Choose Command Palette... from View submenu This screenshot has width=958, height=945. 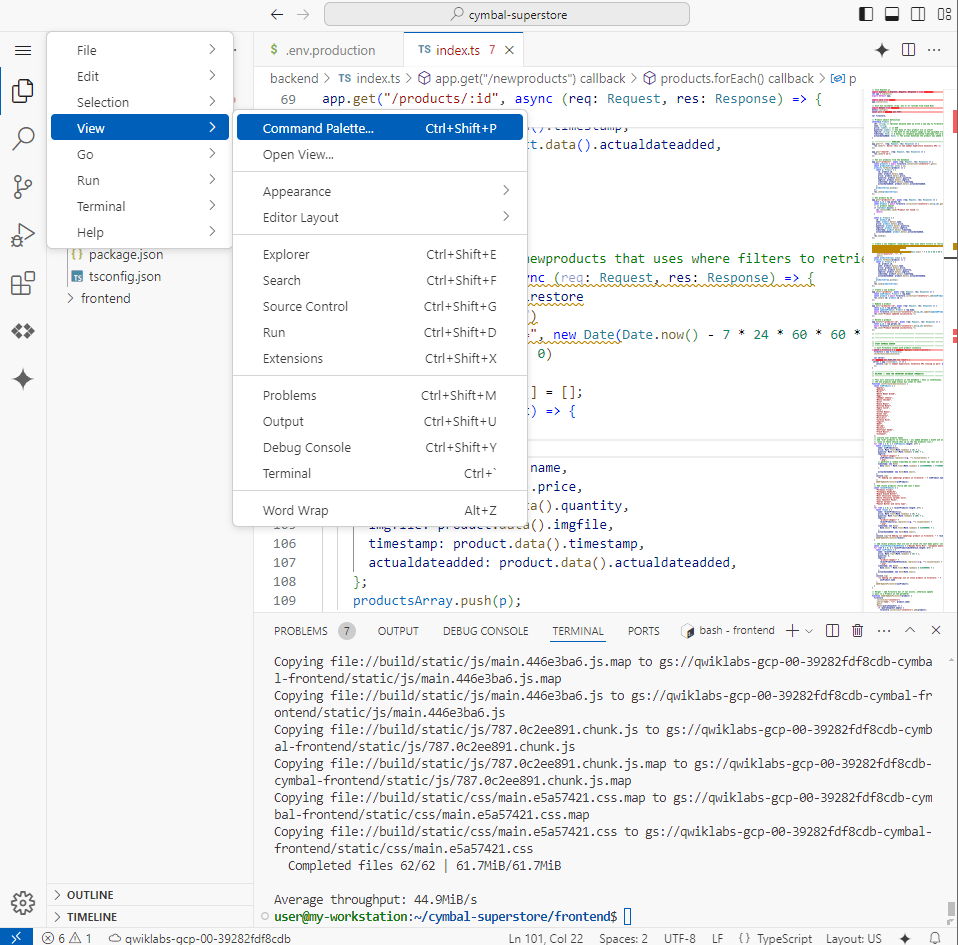coord(380,128)
